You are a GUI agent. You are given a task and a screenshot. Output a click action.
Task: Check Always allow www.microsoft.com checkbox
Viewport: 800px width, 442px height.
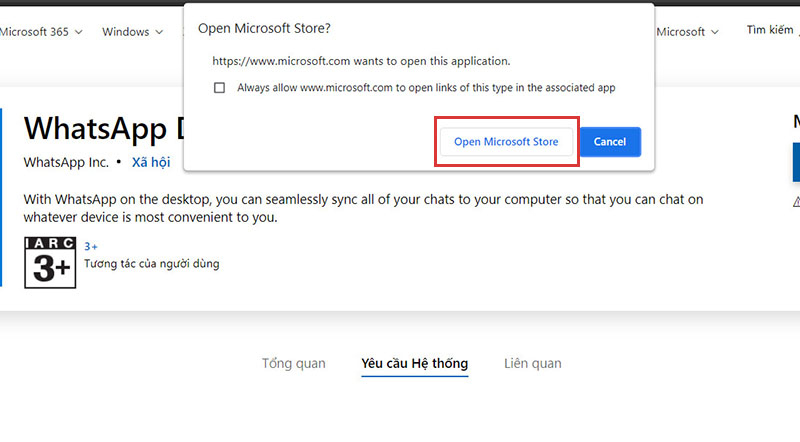(x=219, y=88)
